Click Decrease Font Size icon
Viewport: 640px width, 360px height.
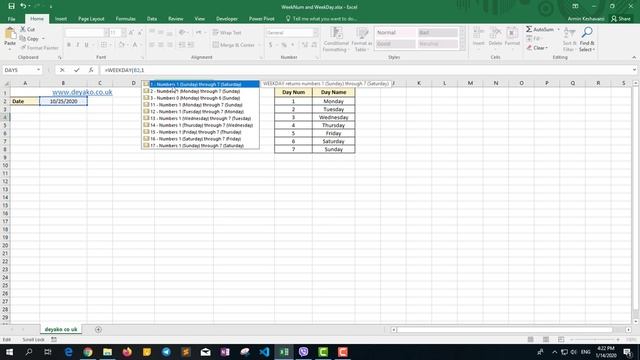140,33
